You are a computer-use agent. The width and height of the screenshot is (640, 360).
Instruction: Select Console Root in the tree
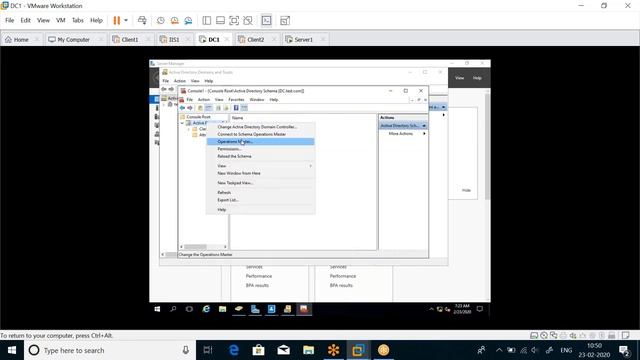point(198,117)
